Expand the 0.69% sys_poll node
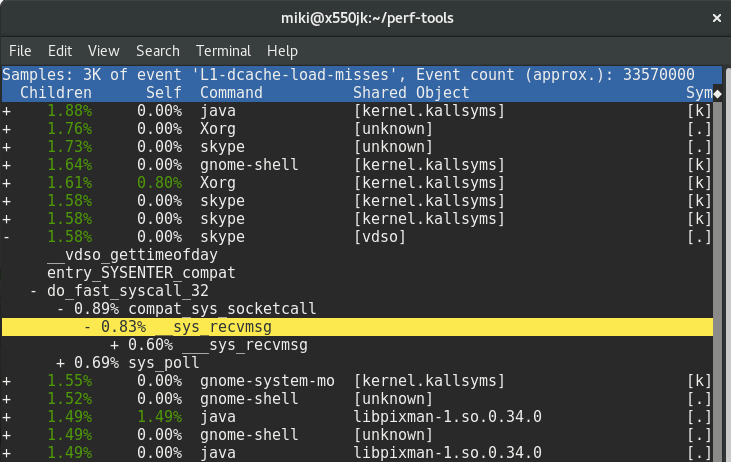 point(61,363)
